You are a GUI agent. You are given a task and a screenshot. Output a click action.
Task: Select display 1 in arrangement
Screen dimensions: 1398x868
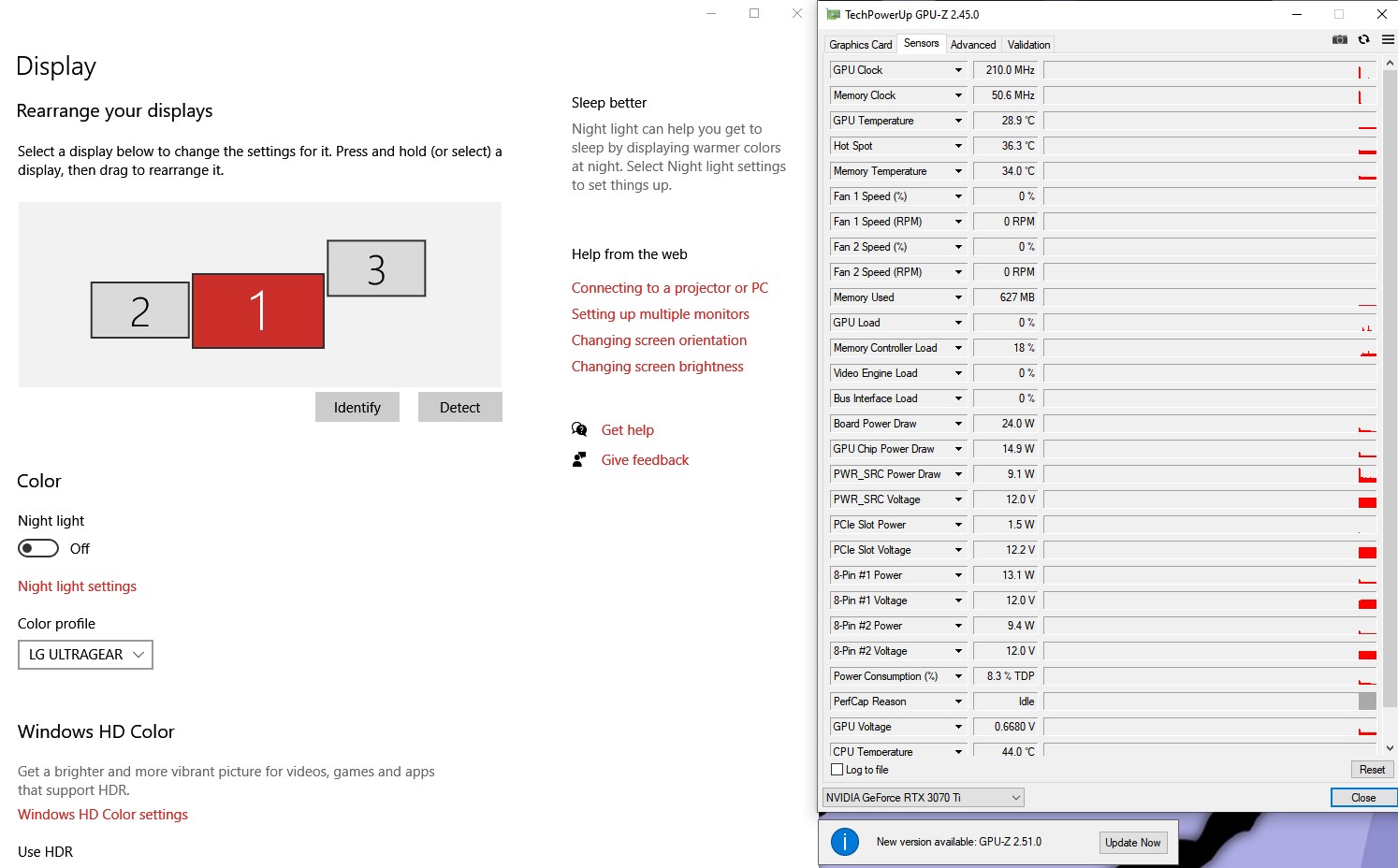click(258, 311)
